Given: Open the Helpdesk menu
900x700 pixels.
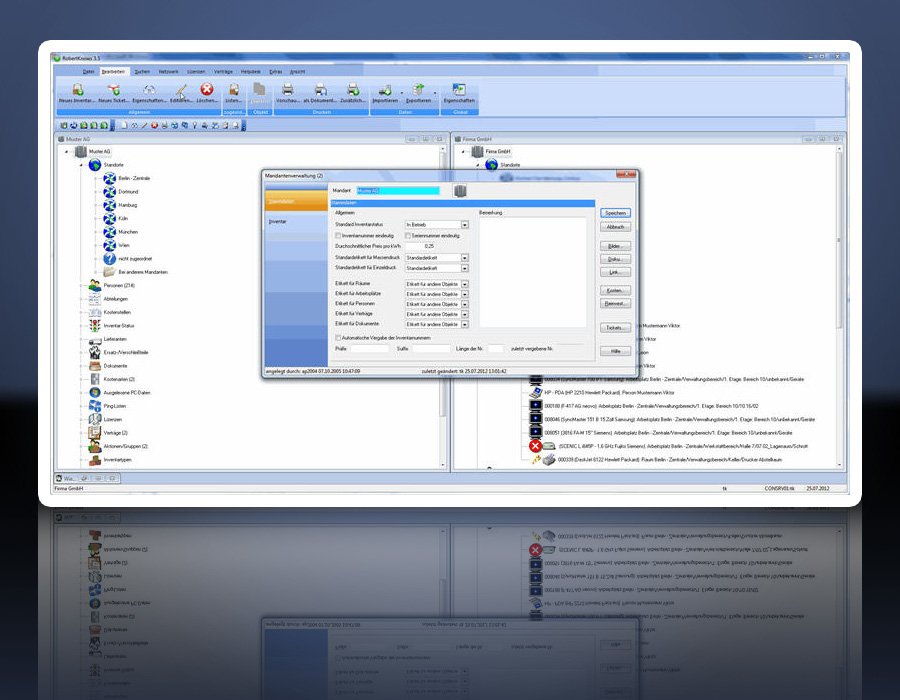Looking at the screenshot, I should click(x=251, y=72).
